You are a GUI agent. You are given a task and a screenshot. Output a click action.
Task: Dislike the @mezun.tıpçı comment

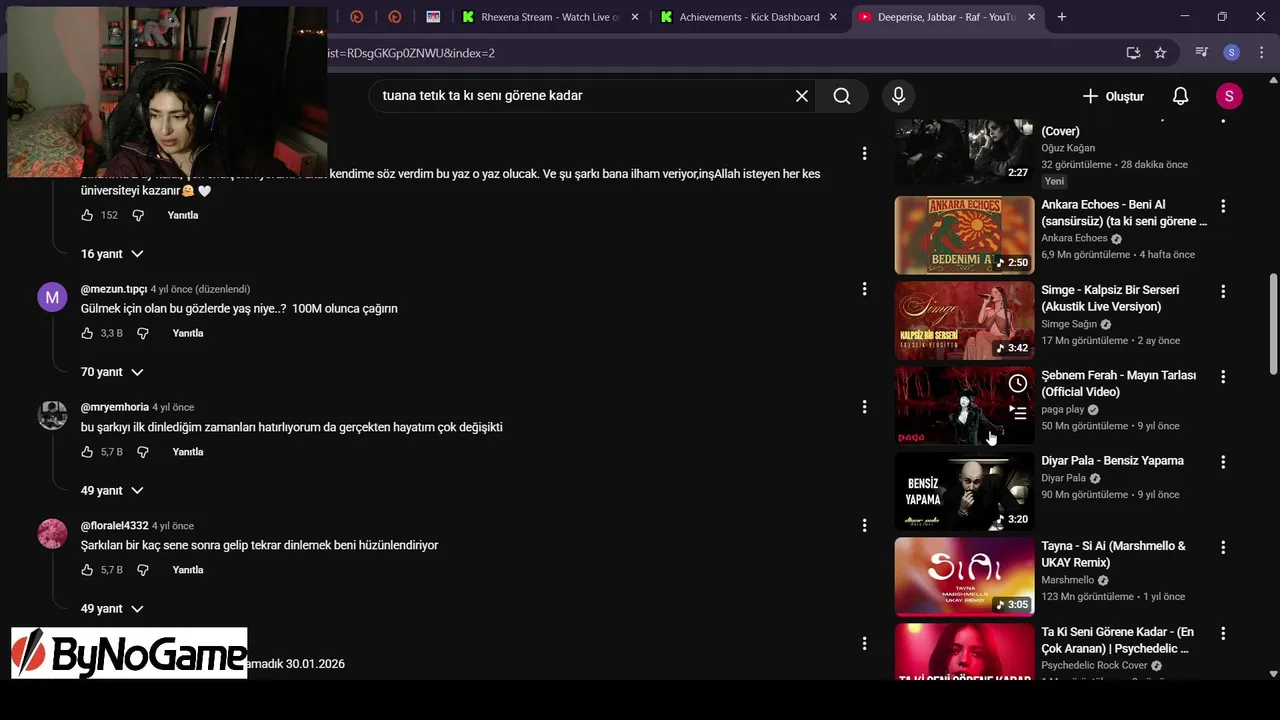tap(142, 333)
